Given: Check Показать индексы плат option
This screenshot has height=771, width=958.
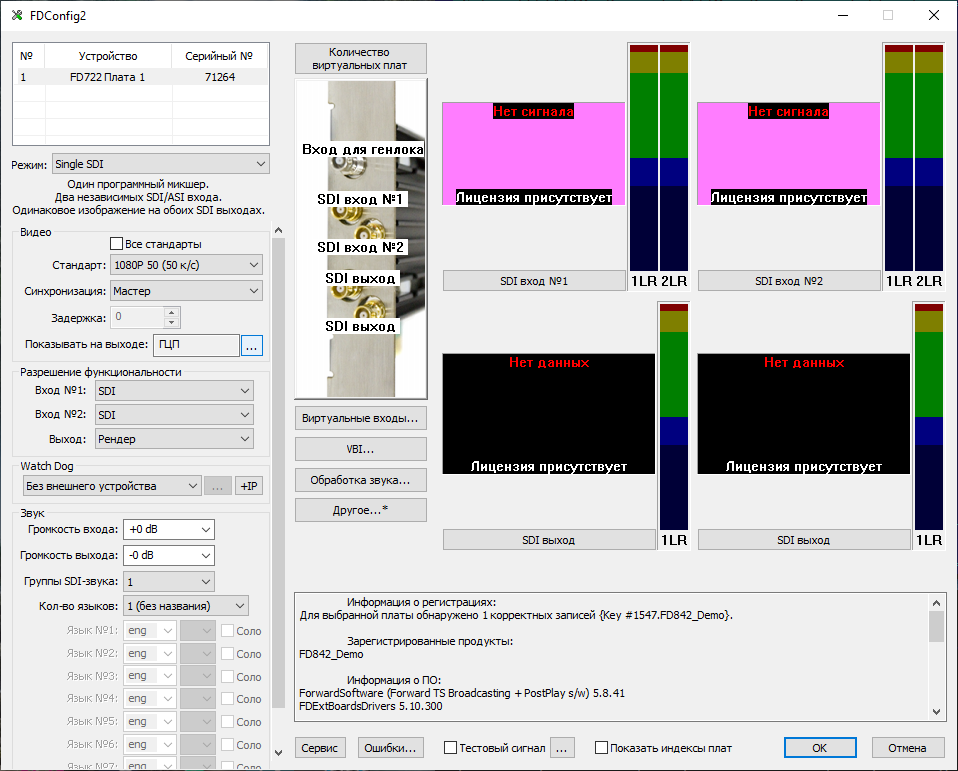Looking at the screenshot, I should click(602, 747).
